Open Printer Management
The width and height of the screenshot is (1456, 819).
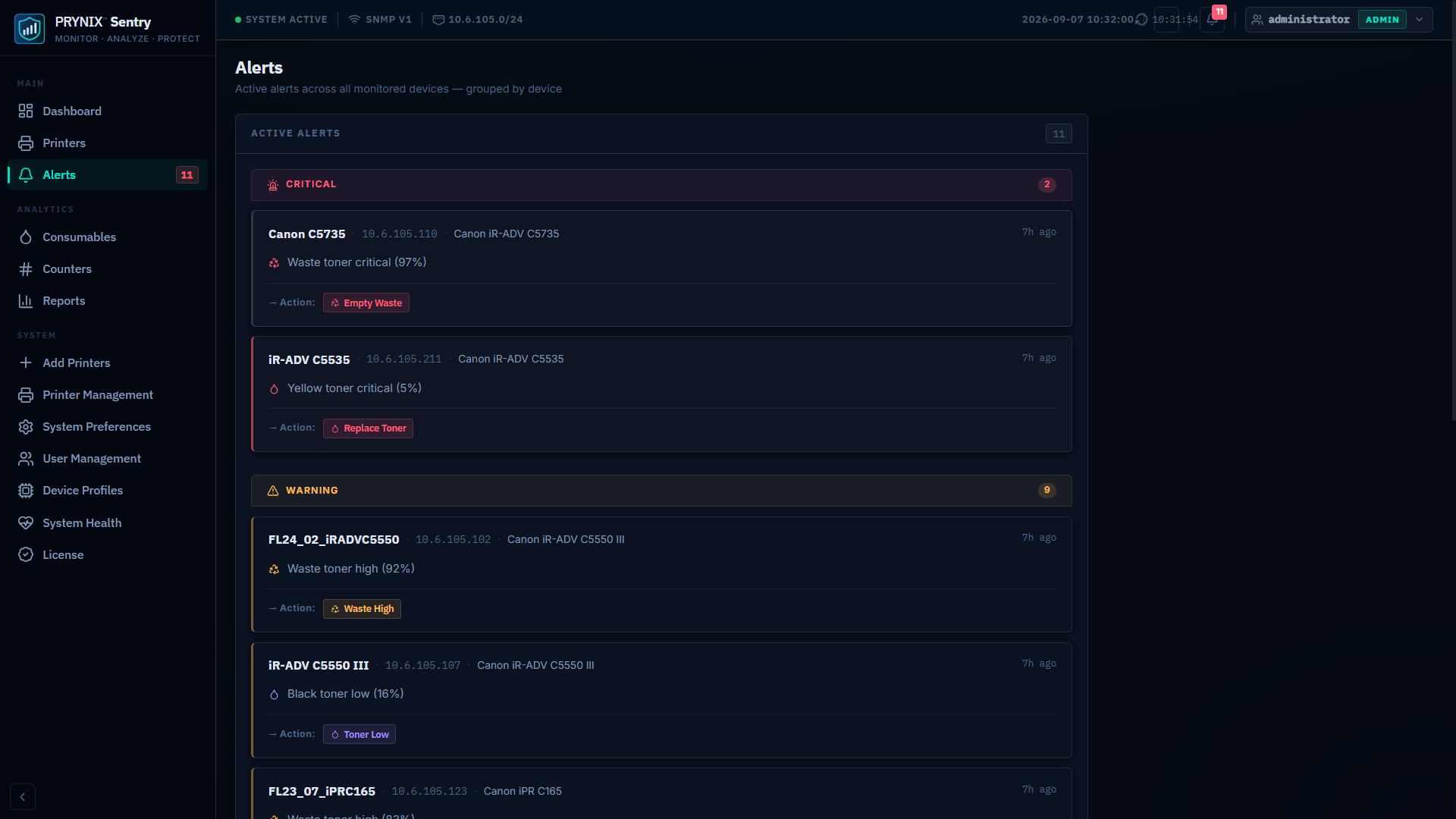[x=108, y=394]
